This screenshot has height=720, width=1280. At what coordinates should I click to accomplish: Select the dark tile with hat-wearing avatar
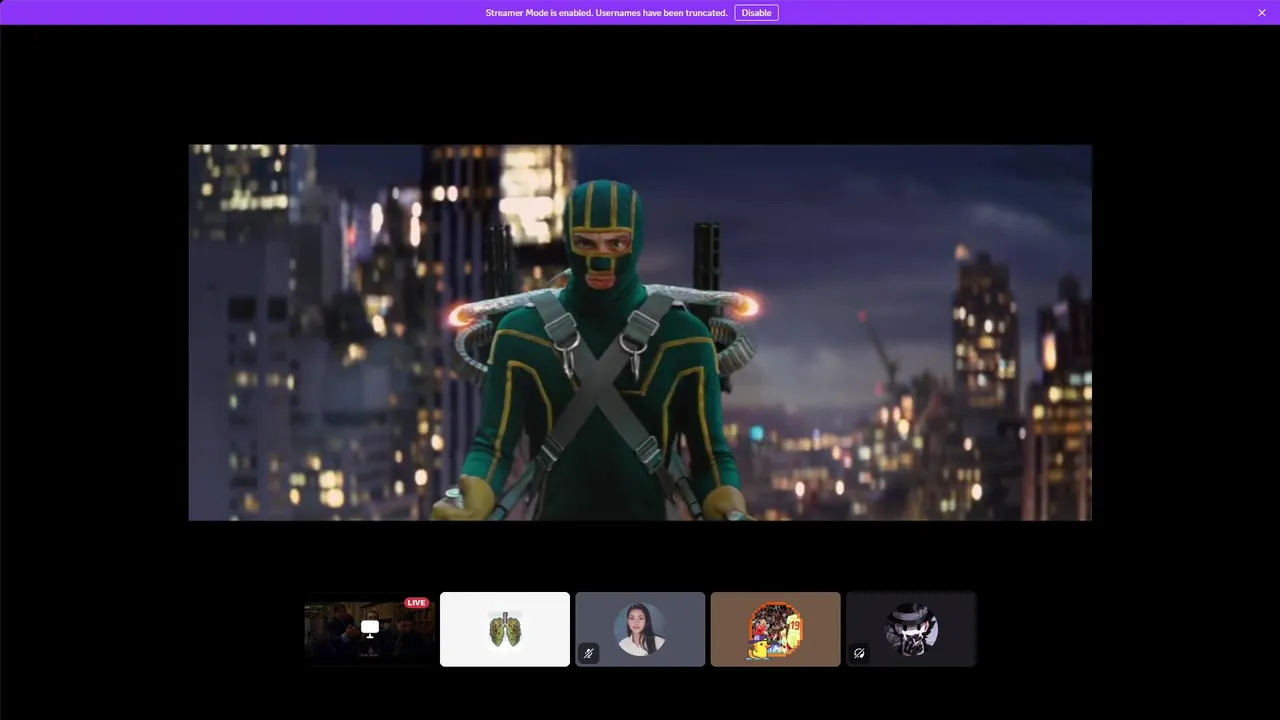(911, 629)
